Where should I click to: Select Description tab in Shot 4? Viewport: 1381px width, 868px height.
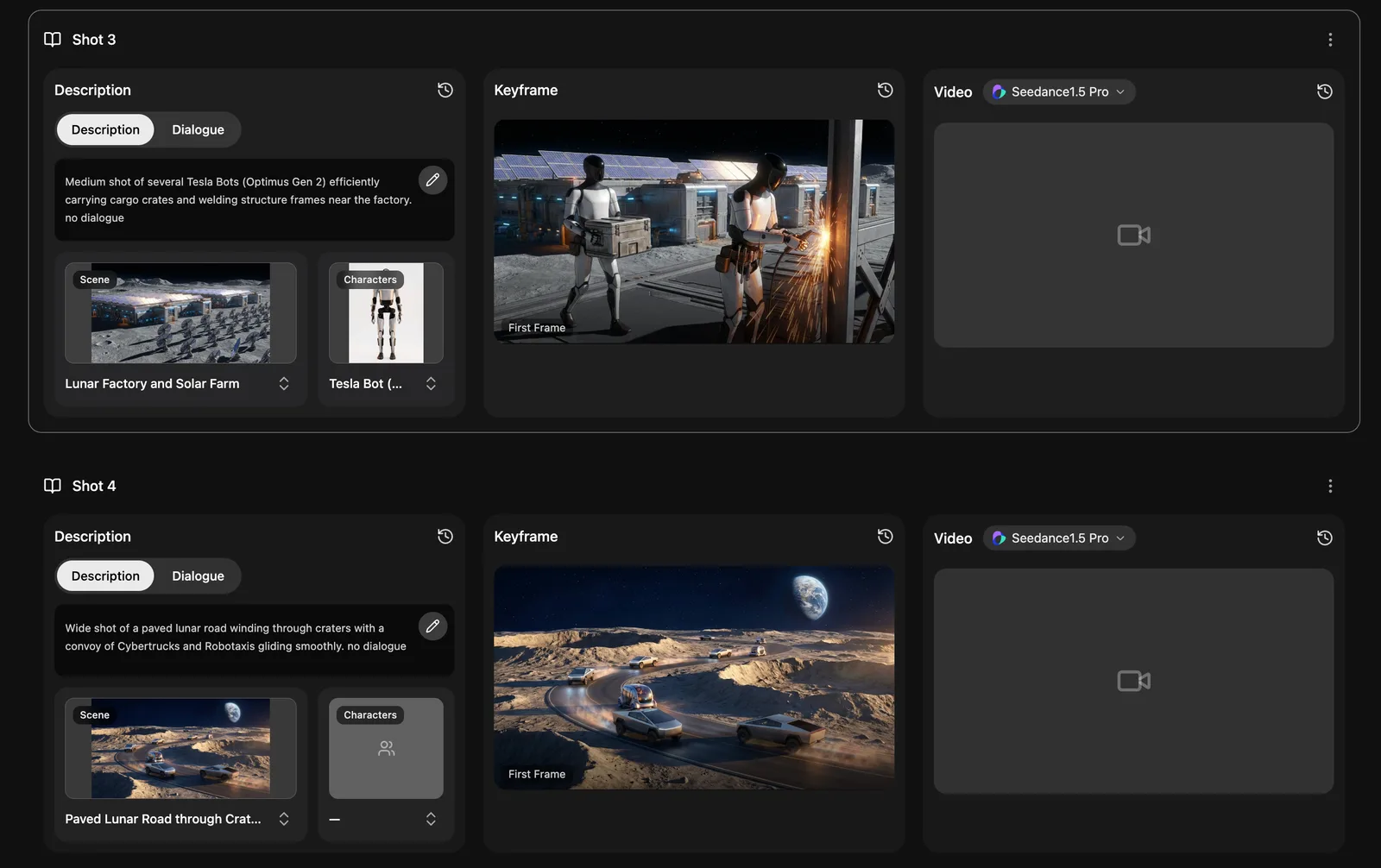pyautogui.click(x=105, y=576)
